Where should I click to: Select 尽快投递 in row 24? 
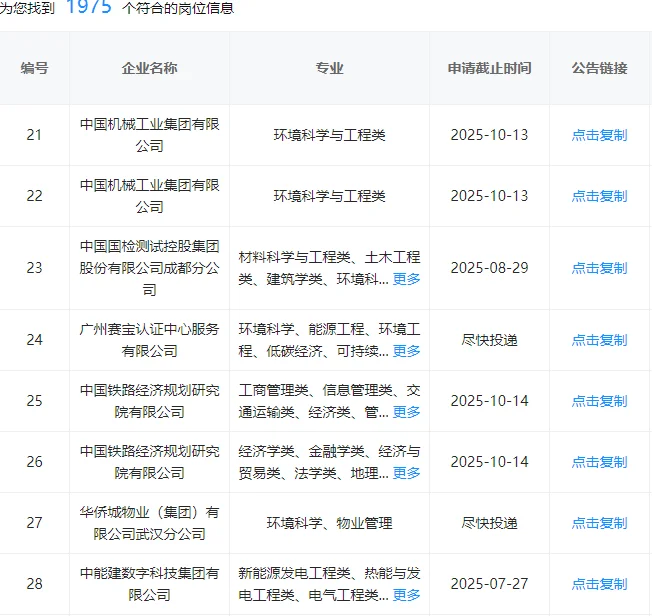click(x=489, y=340)
